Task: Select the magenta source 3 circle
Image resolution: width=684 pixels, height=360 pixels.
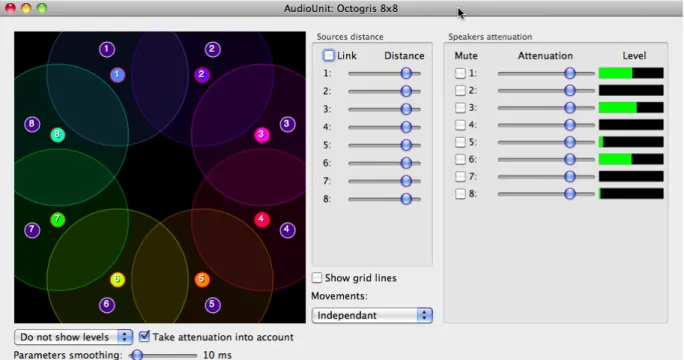Action: click(261, 134)
